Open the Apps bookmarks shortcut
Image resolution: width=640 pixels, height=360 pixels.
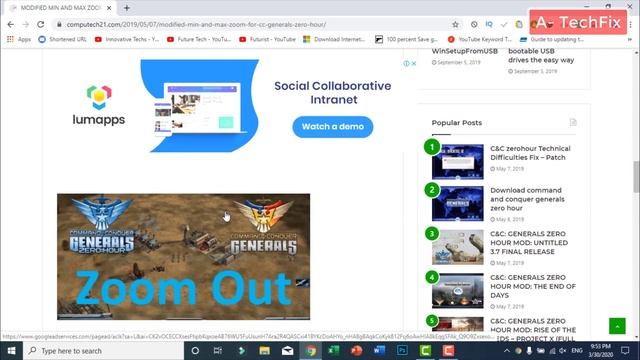click(19, 39)
